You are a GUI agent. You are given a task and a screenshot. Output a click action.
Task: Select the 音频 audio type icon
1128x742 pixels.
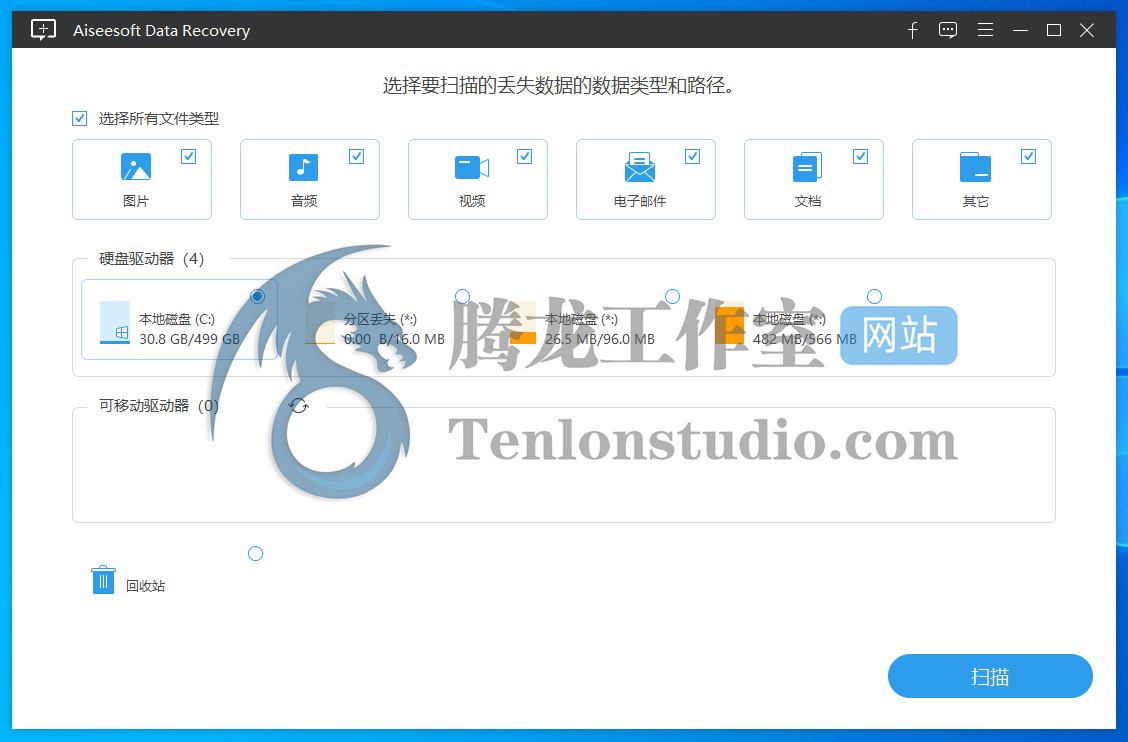point(304,167)
